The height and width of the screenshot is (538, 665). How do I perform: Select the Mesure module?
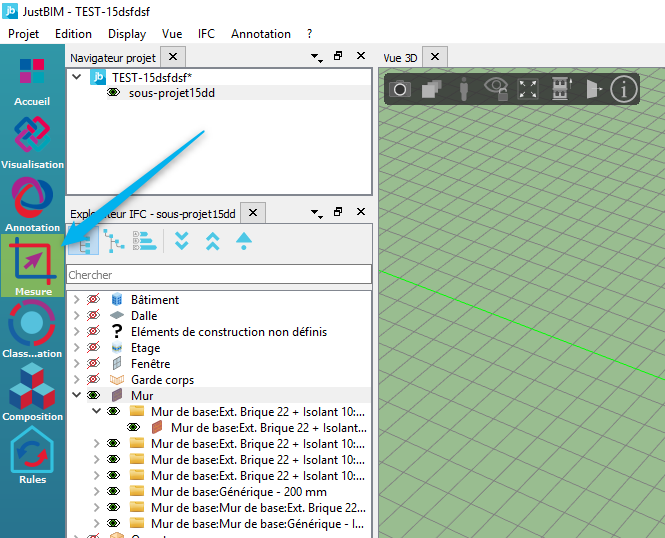[x=33, y=265]
